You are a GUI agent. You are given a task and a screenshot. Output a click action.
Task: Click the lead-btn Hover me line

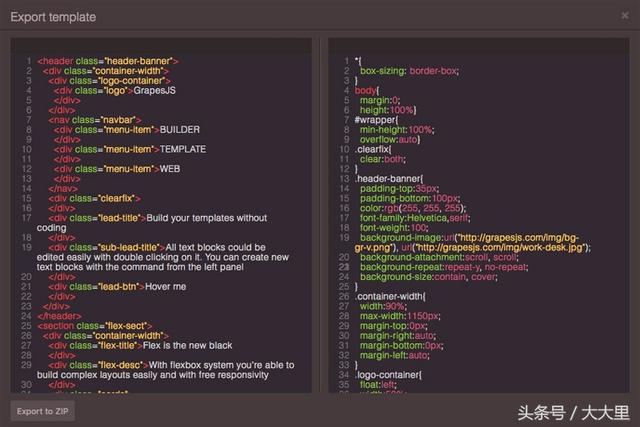coord(117,287)
